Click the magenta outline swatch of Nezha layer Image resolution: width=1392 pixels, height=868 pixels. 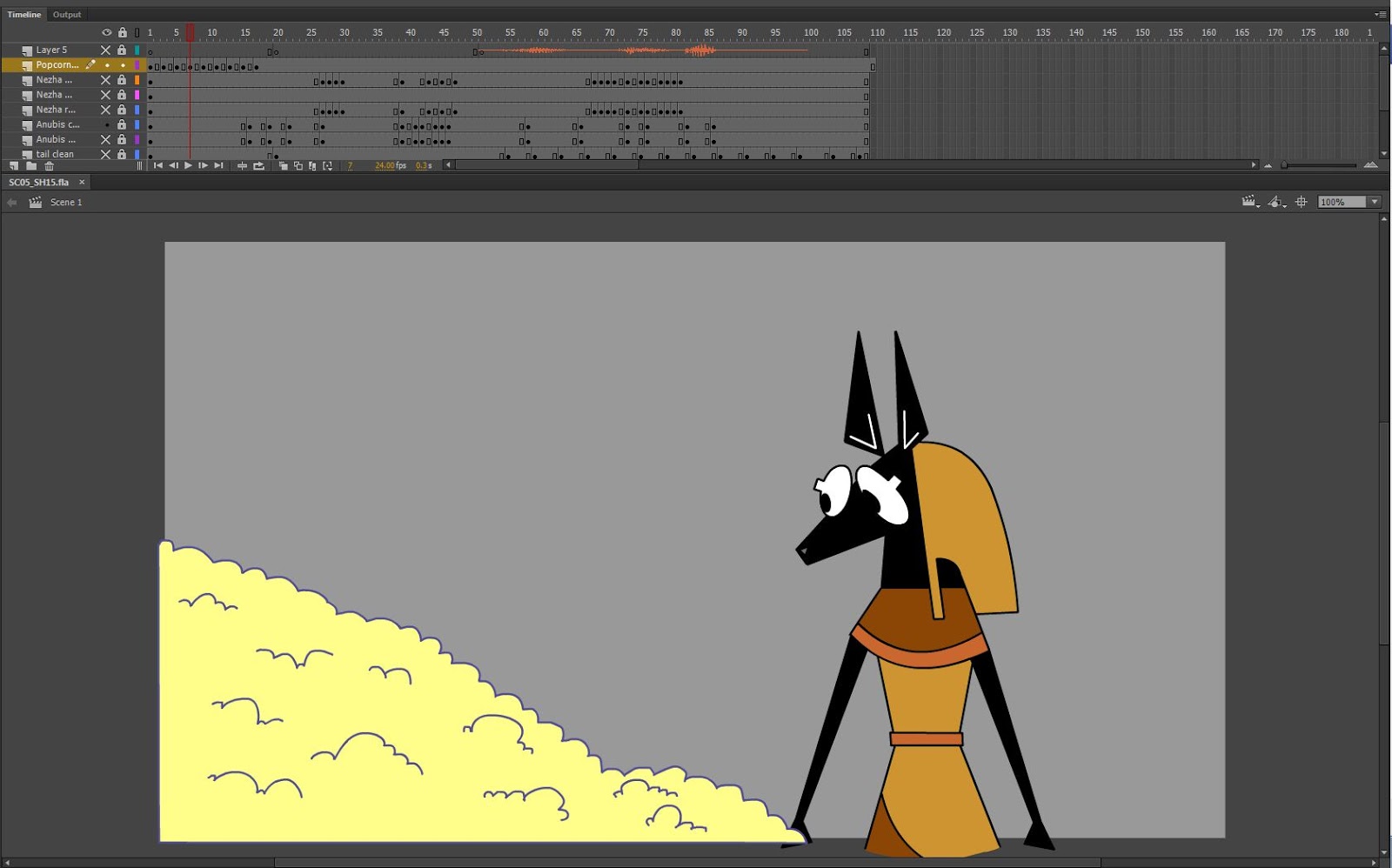coord(137,95)
